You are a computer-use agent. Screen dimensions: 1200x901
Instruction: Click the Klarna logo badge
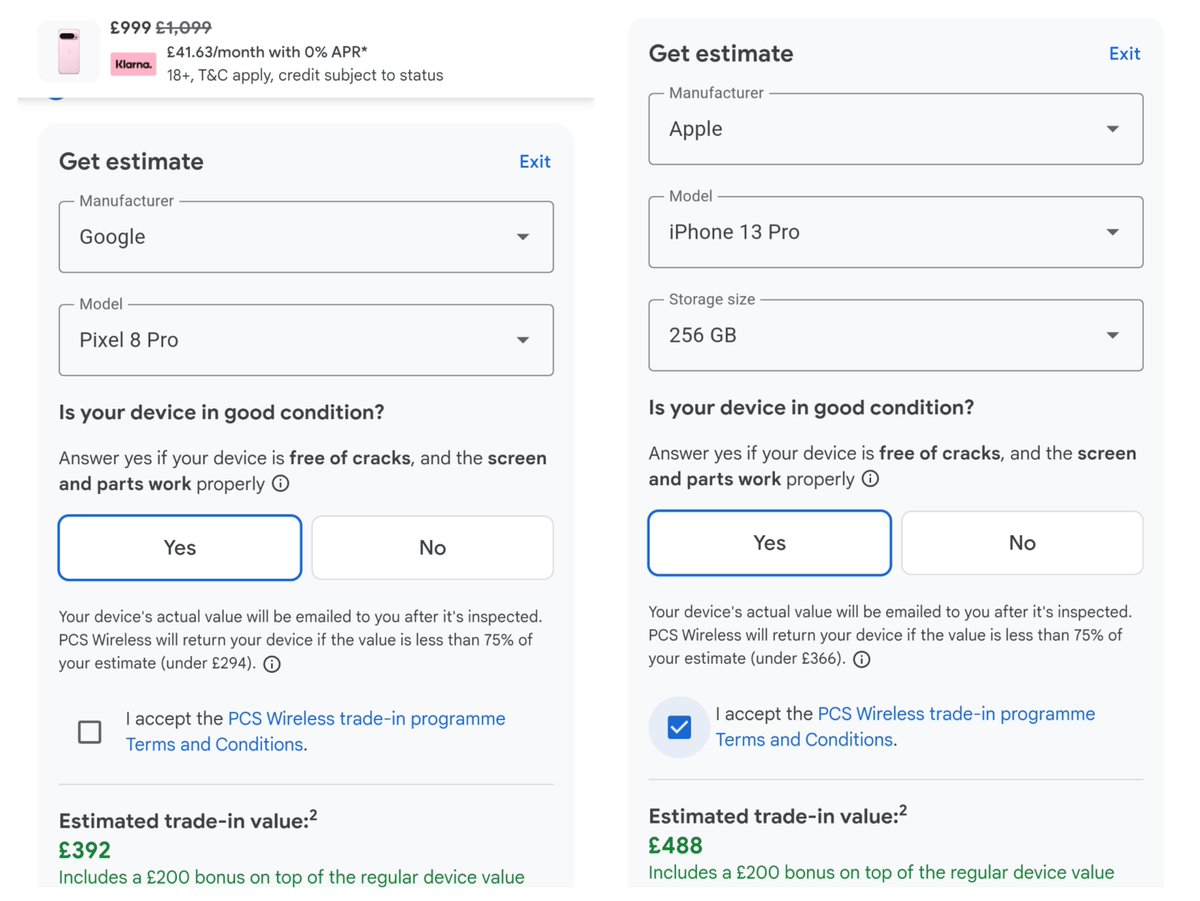[x=133, y=64]
